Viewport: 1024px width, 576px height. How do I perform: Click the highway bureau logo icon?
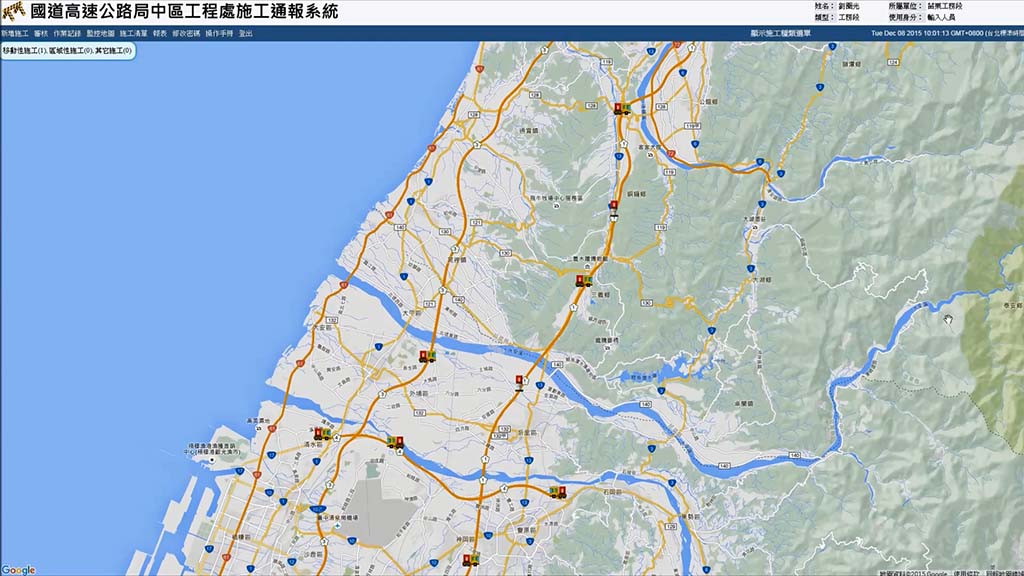[x=13, y=13]
